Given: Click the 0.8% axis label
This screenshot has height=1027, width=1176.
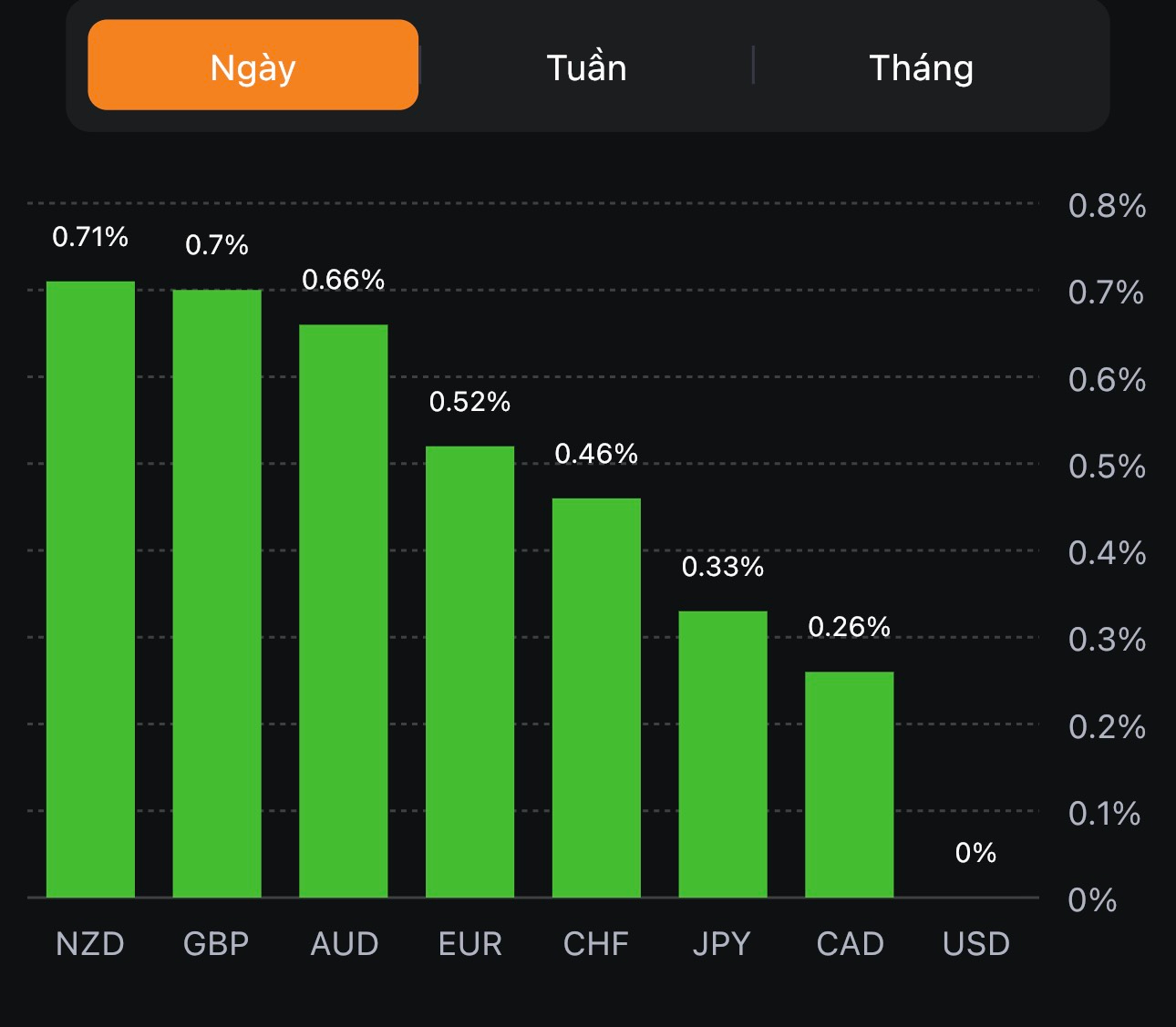Looking at the screenshot, I should pyautogui.click(x=1107, y=206).
